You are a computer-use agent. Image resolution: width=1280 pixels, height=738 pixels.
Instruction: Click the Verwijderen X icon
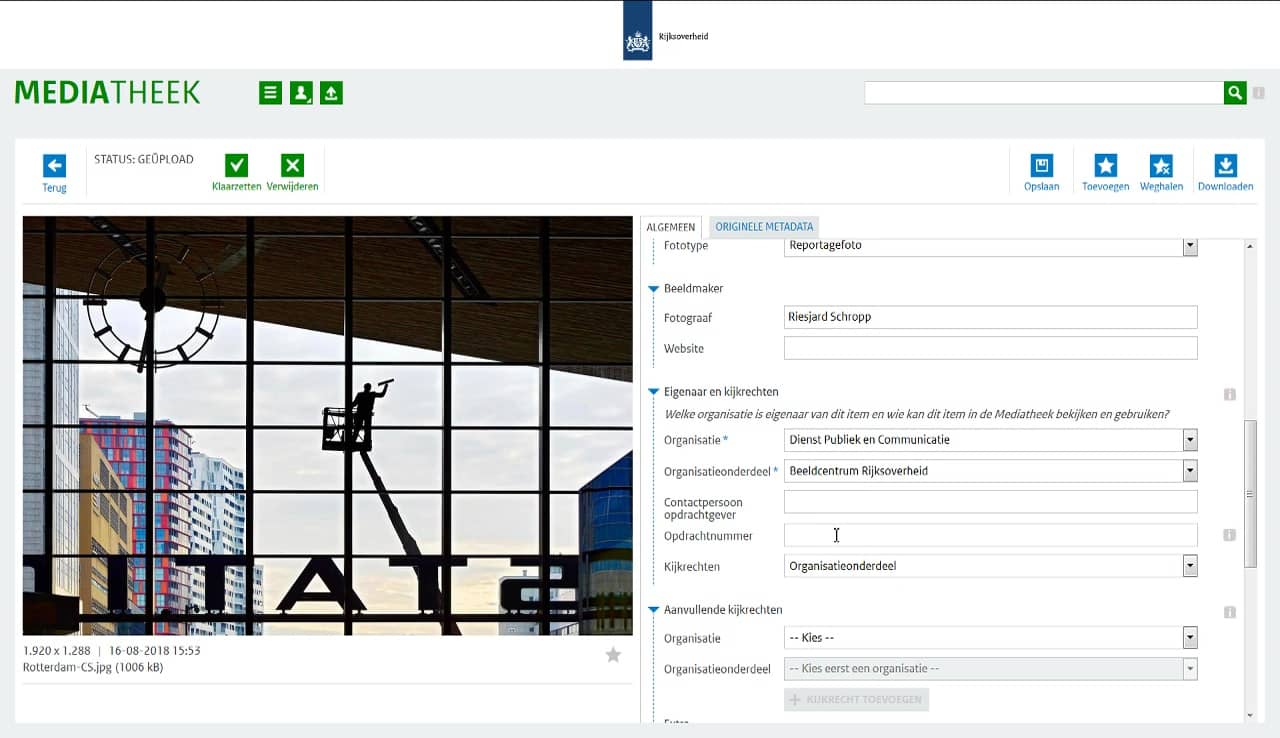292,166
